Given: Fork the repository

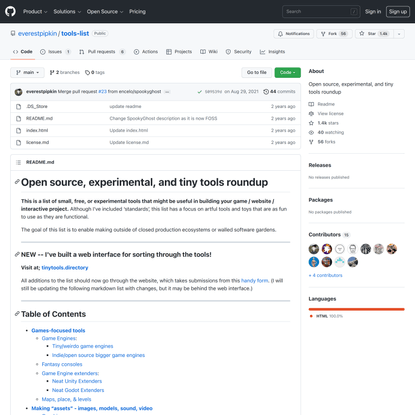Looking at the screenshot, I should point(334,34).
